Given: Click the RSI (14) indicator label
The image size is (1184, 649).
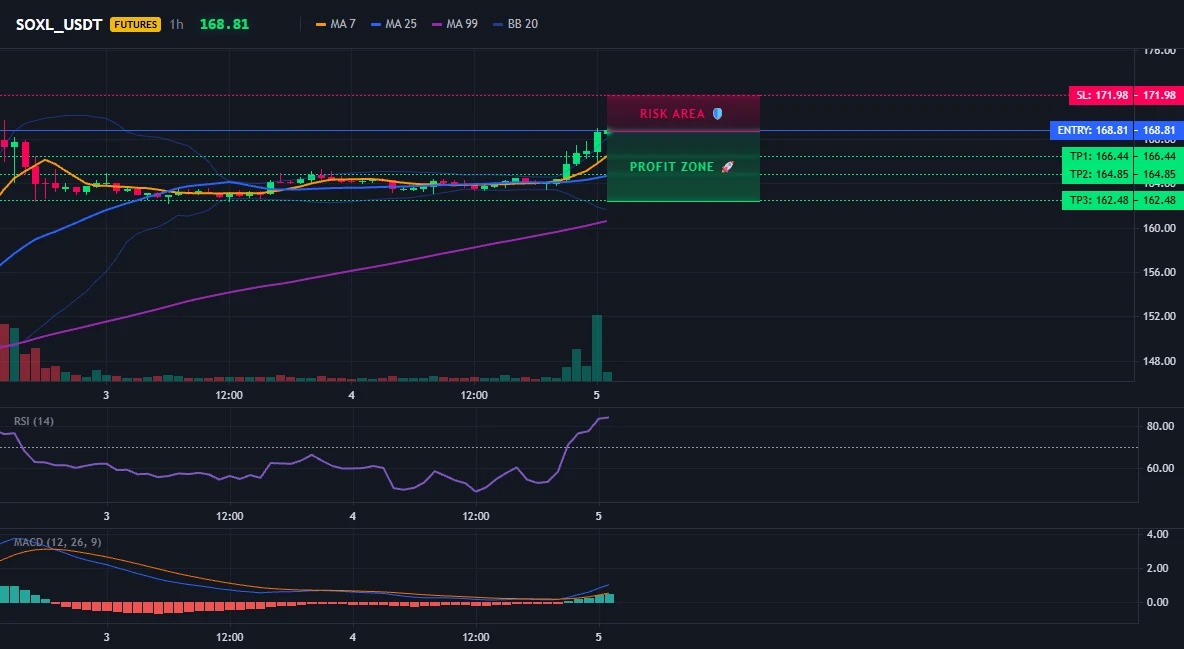Looking at the screenshot, I should (x=34, y=421).
